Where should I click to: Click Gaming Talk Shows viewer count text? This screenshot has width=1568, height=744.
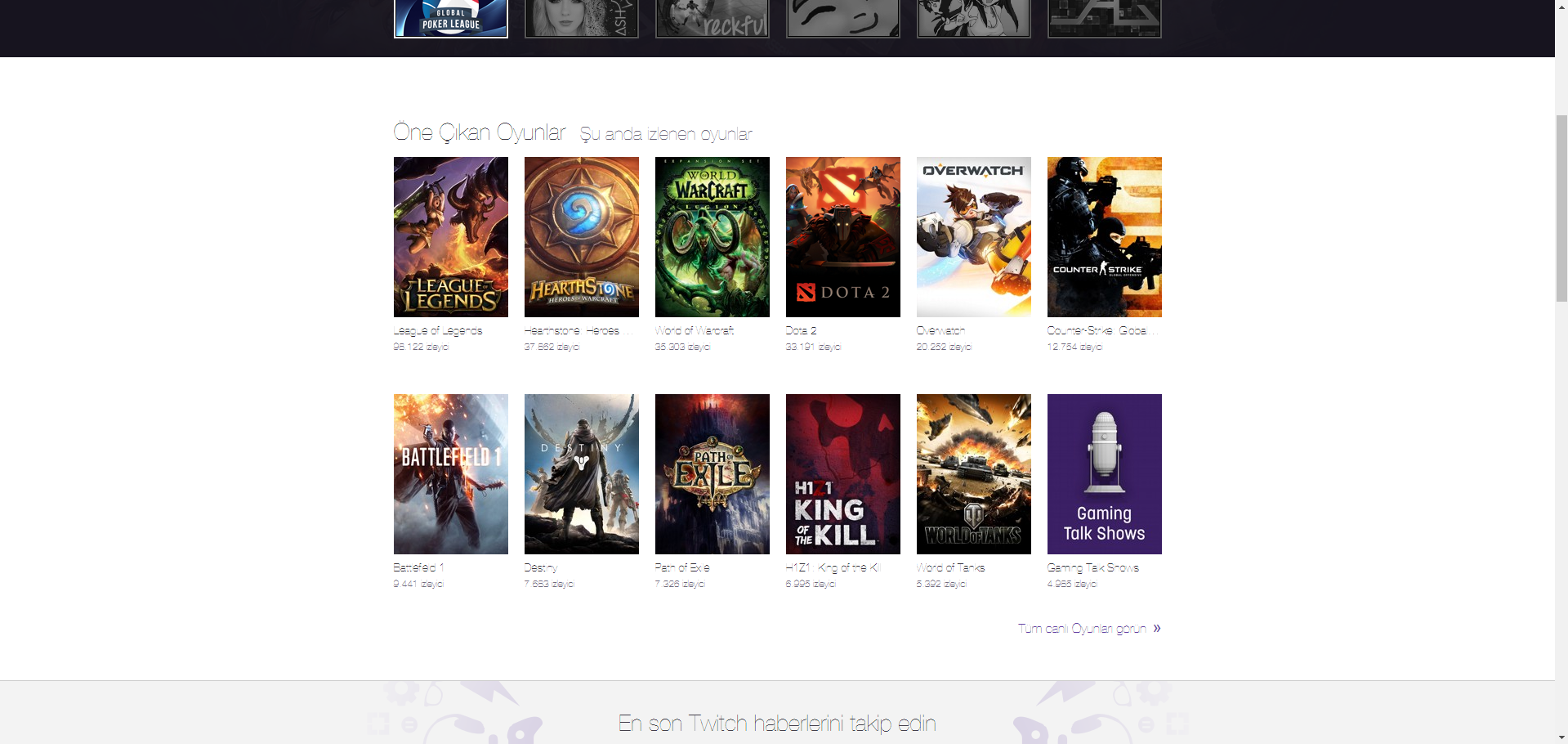1072,584
